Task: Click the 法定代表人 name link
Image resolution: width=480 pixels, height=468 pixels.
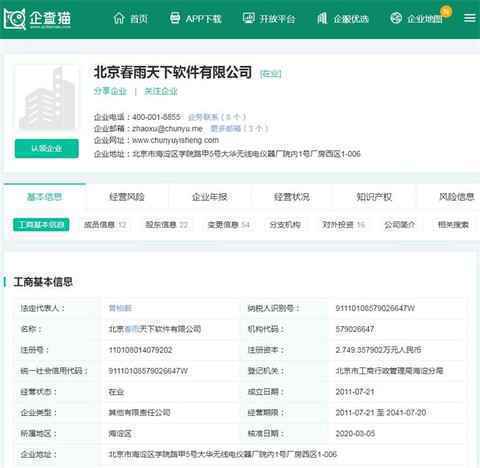Action: [x=120, y=308]
